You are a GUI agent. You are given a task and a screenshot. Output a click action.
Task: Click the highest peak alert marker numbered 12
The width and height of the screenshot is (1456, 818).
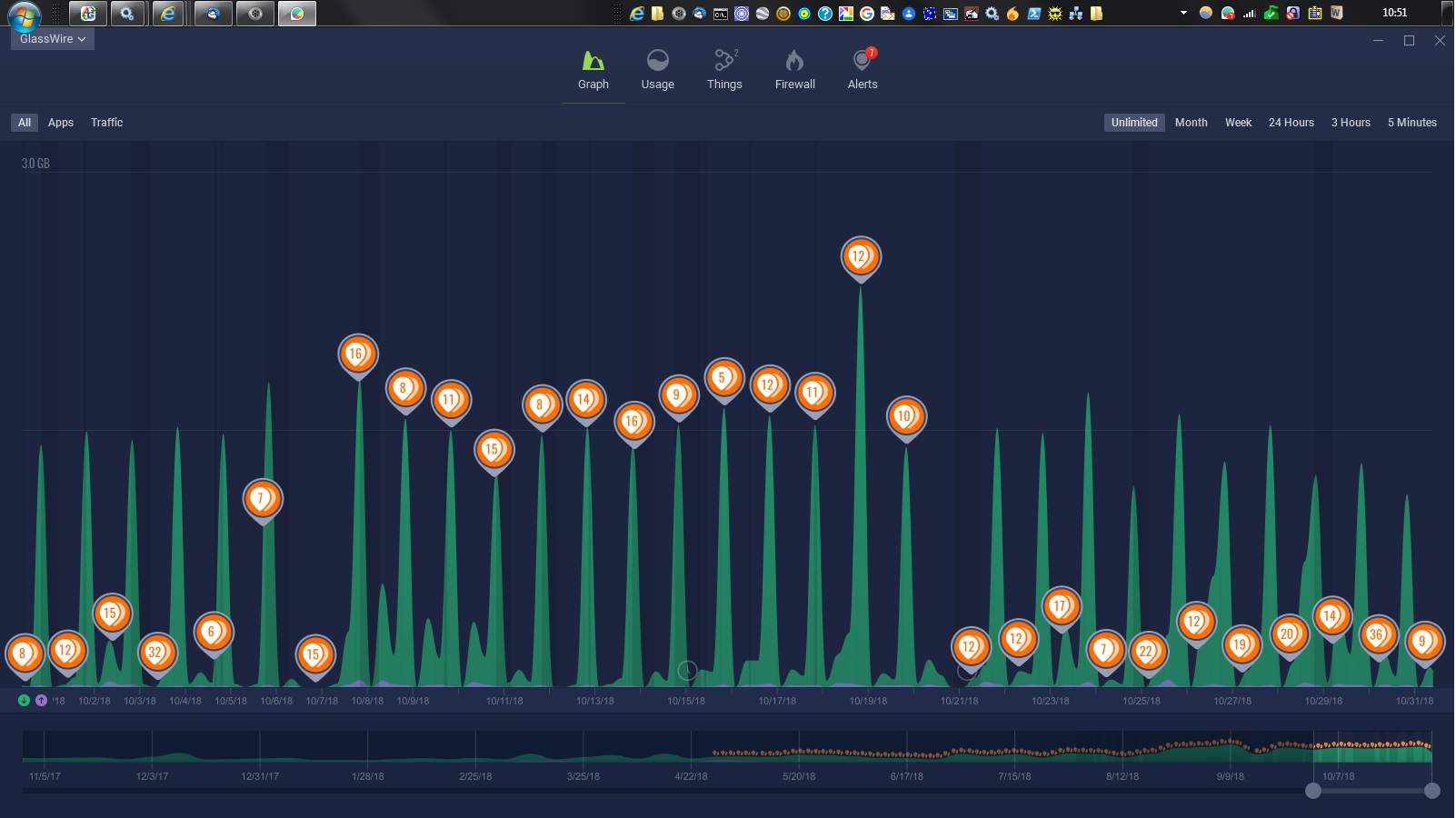pyautogui.click(x=860, y=257)
